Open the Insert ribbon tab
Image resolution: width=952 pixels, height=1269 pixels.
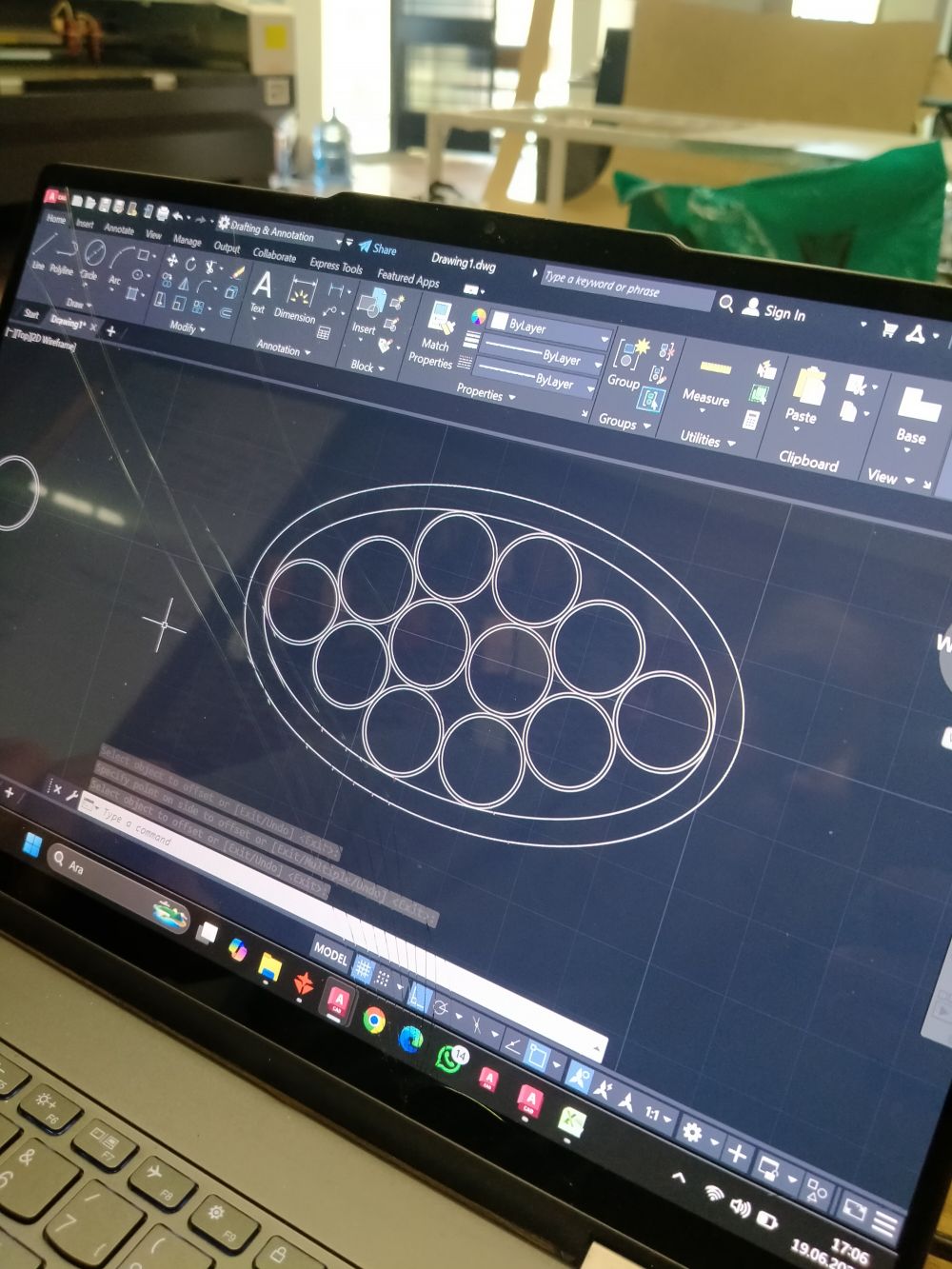click(x=85, y=224)
